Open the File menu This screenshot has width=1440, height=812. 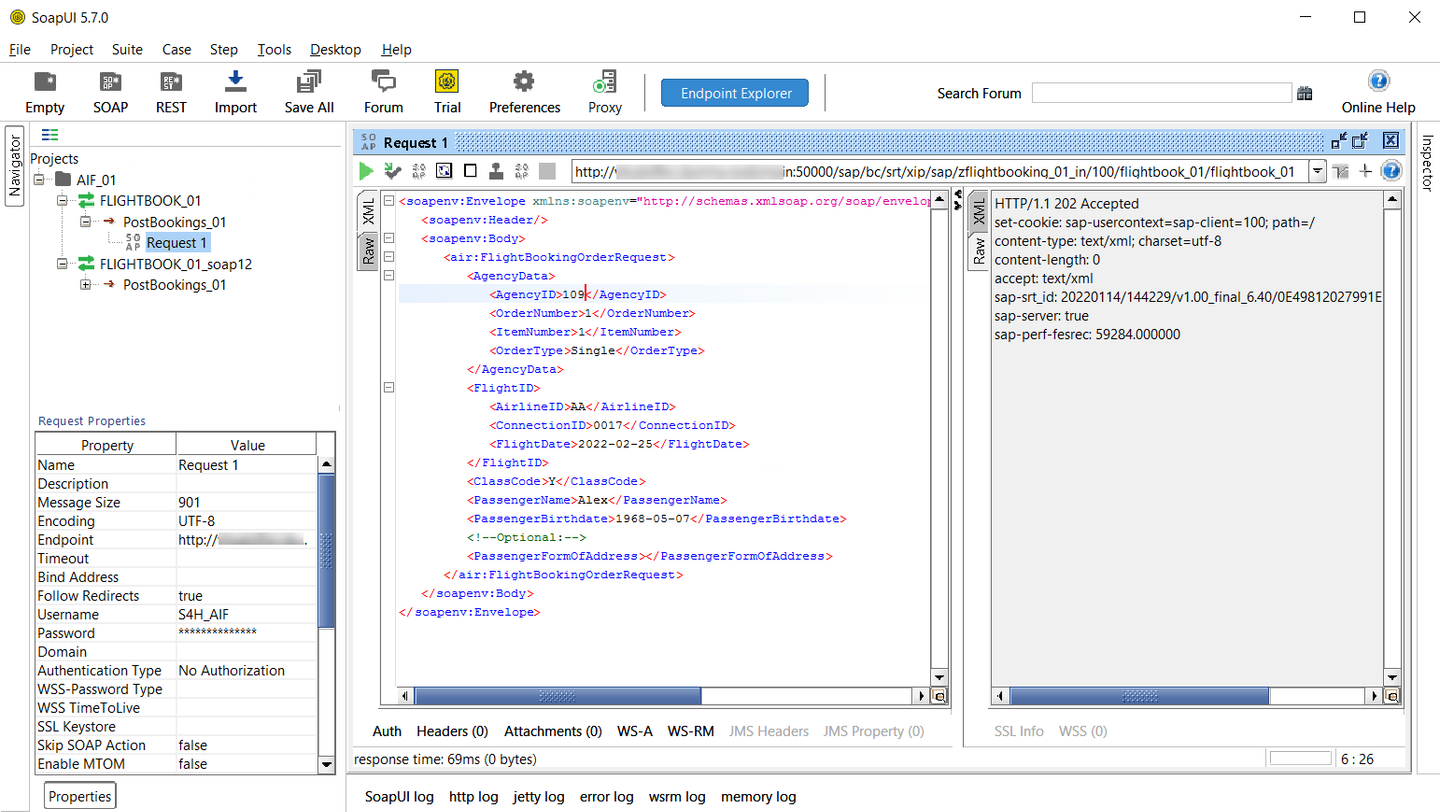point(19,49)
